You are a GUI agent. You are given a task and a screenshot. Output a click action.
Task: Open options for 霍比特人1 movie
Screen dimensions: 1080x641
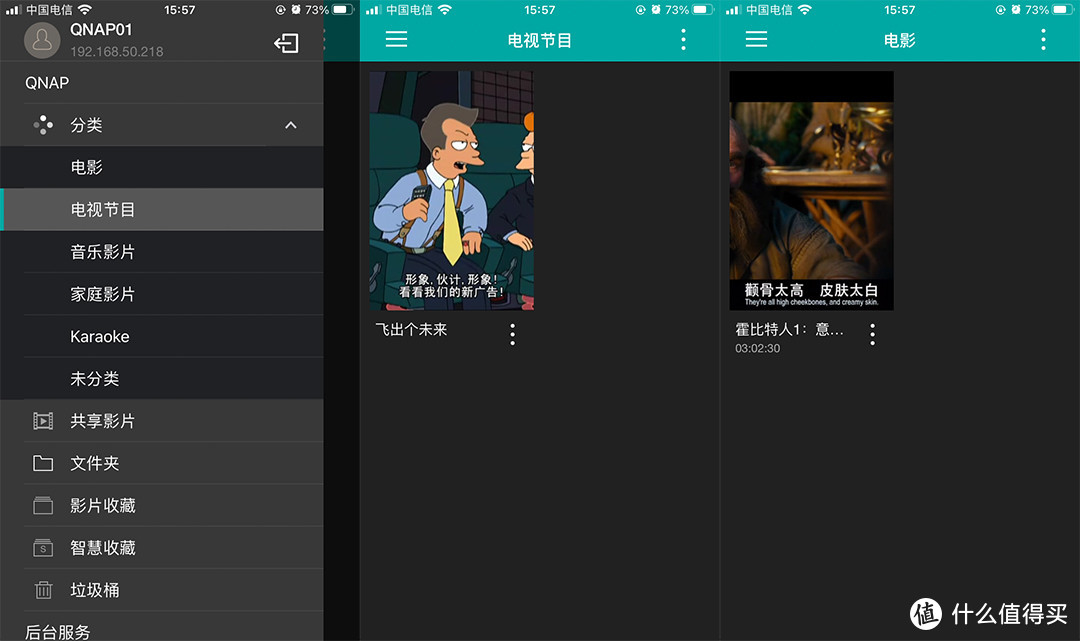tap(872, 335)
